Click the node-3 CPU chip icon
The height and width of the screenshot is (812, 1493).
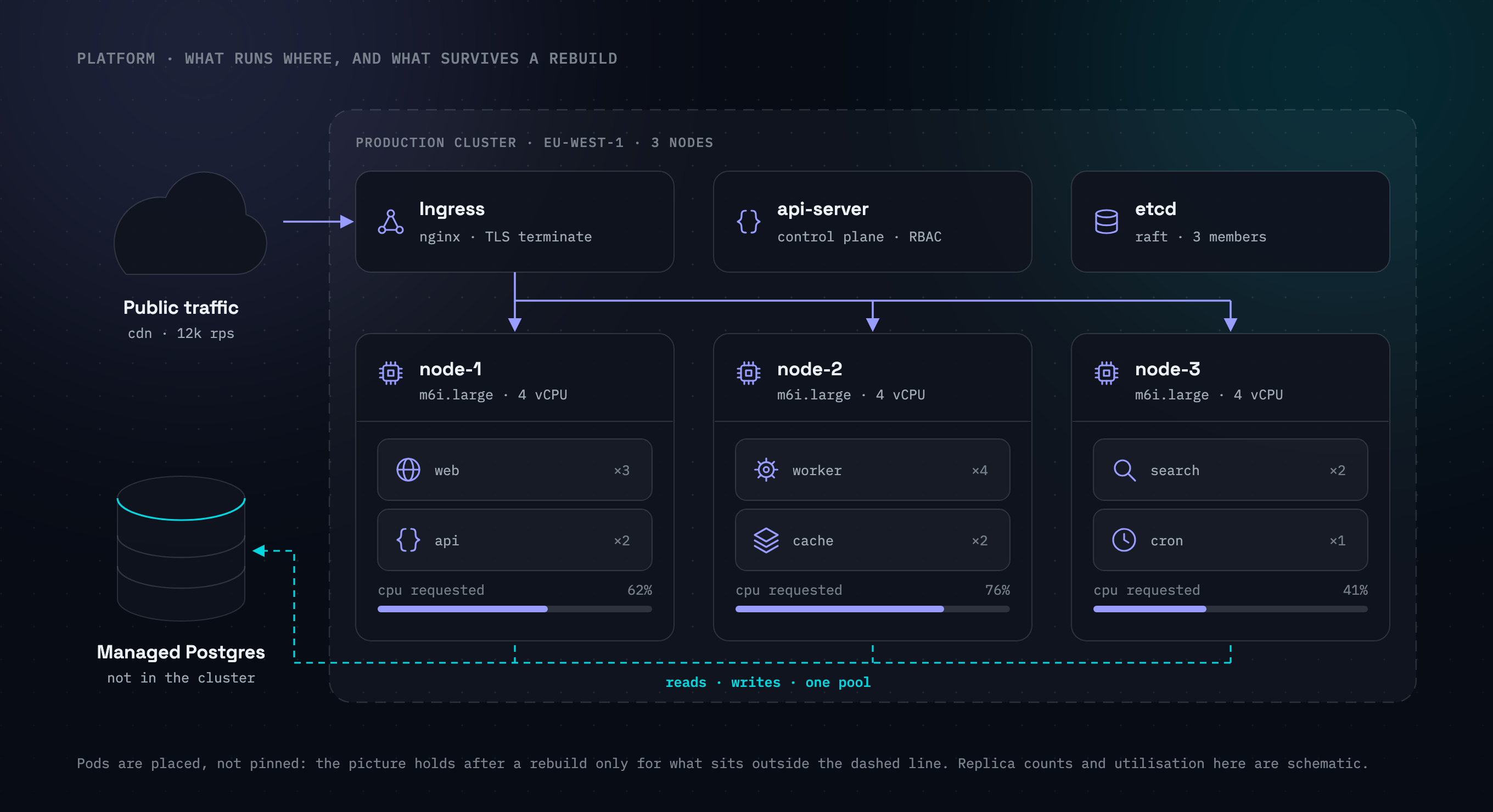click(1107, 374)
